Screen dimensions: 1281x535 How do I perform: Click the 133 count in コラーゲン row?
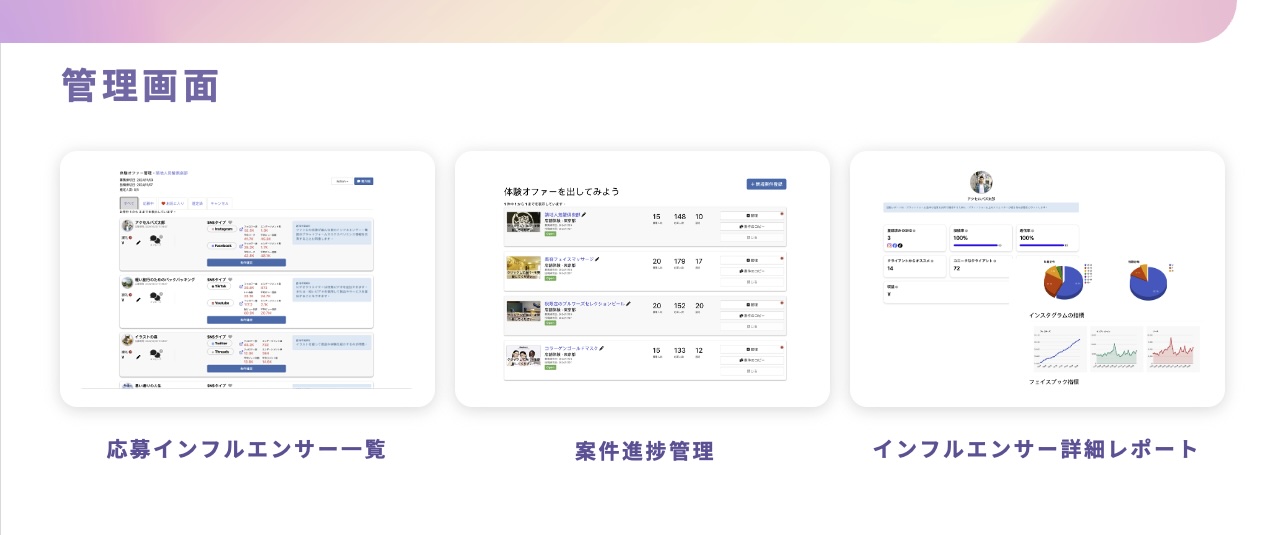click(x=680, y=350)
